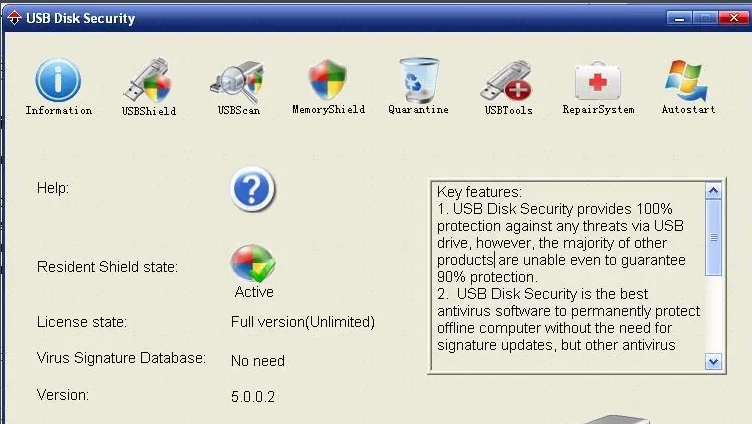Image resolution: width=752 pixels, height=424 pixels.
Task: Open the MemoryShield icon
Action: [327, 80]
